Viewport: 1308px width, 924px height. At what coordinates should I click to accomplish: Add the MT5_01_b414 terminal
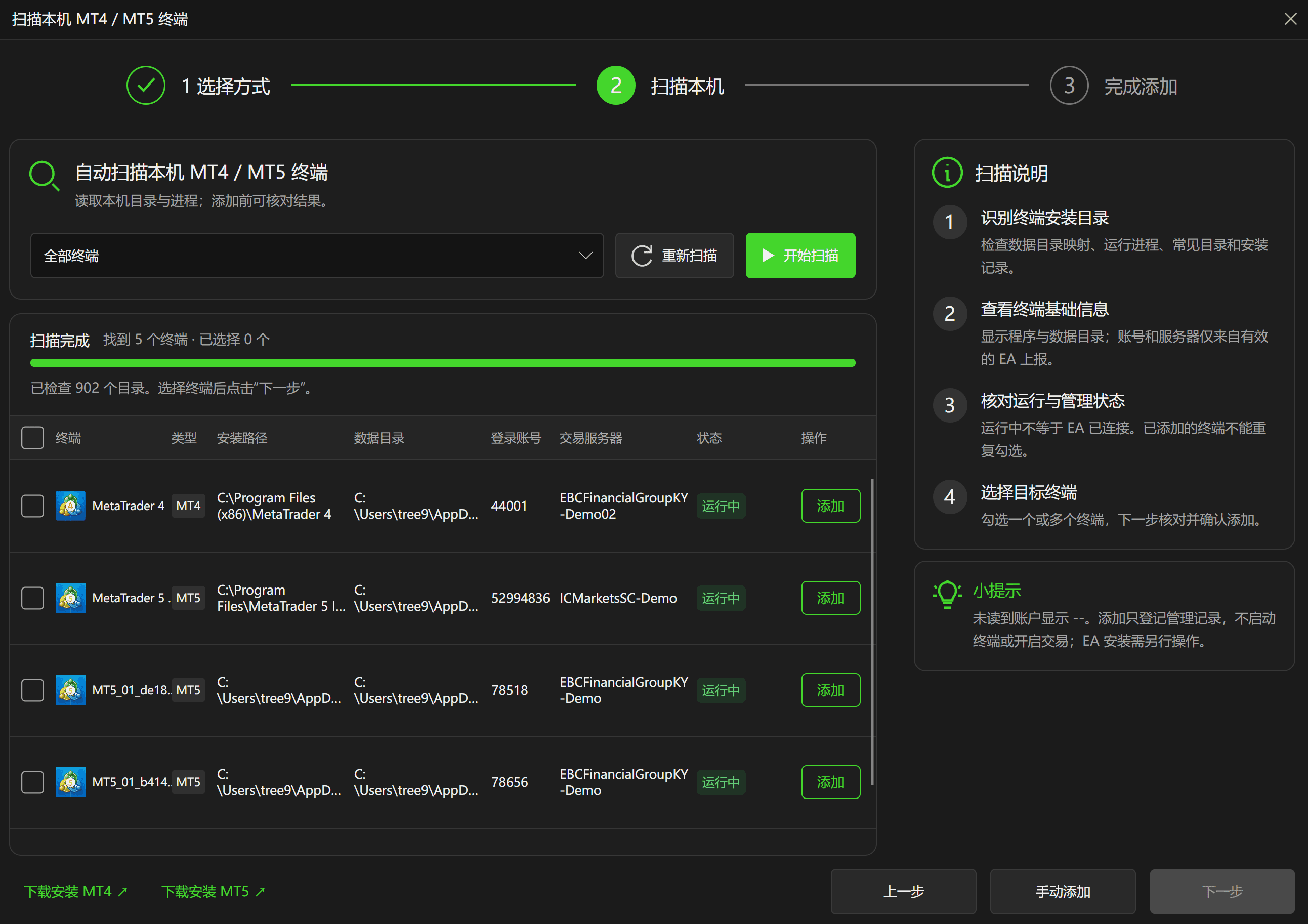[x=831, y=782]
